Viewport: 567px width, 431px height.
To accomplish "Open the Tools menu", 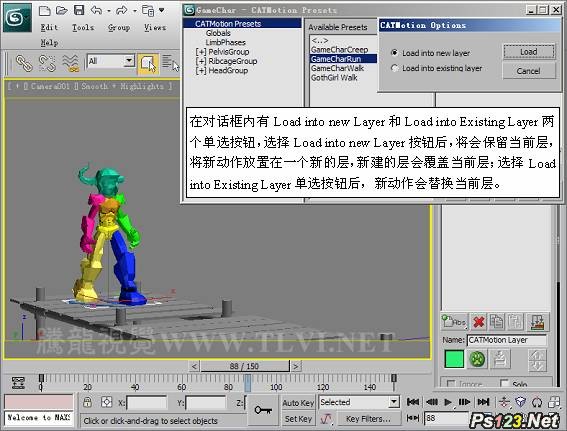I will coord(83,27).
